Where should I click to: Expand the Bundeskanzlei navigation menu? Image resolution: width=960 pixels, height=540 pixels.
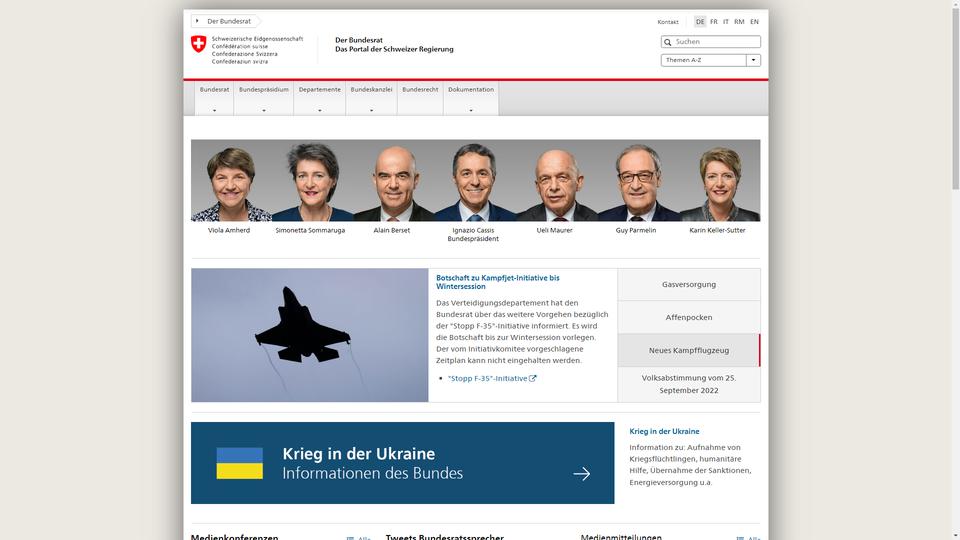coord(371,97)
